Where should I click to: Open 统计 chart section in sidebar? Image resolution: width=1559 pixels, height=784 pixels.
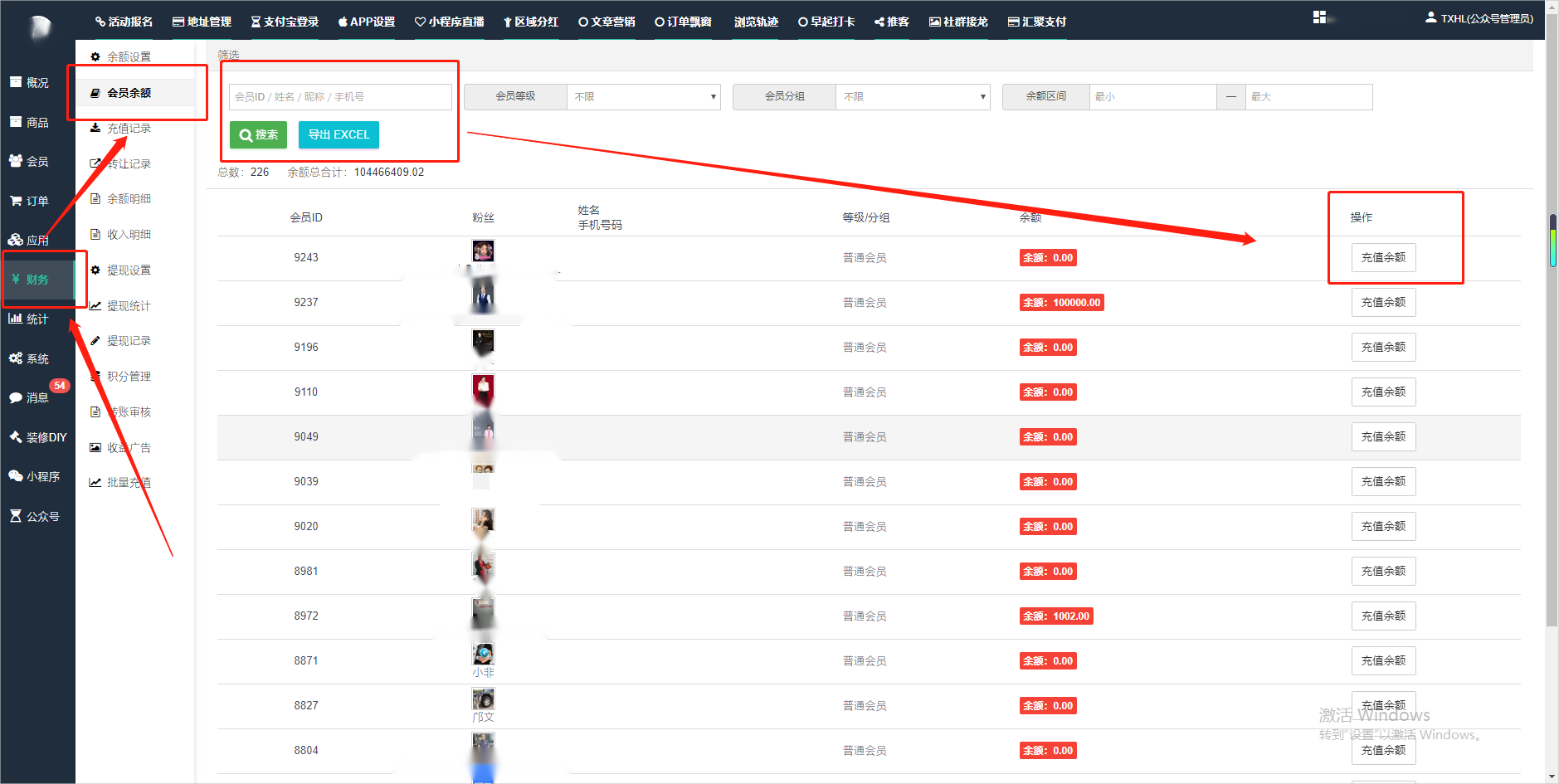[x=30, y=319]
